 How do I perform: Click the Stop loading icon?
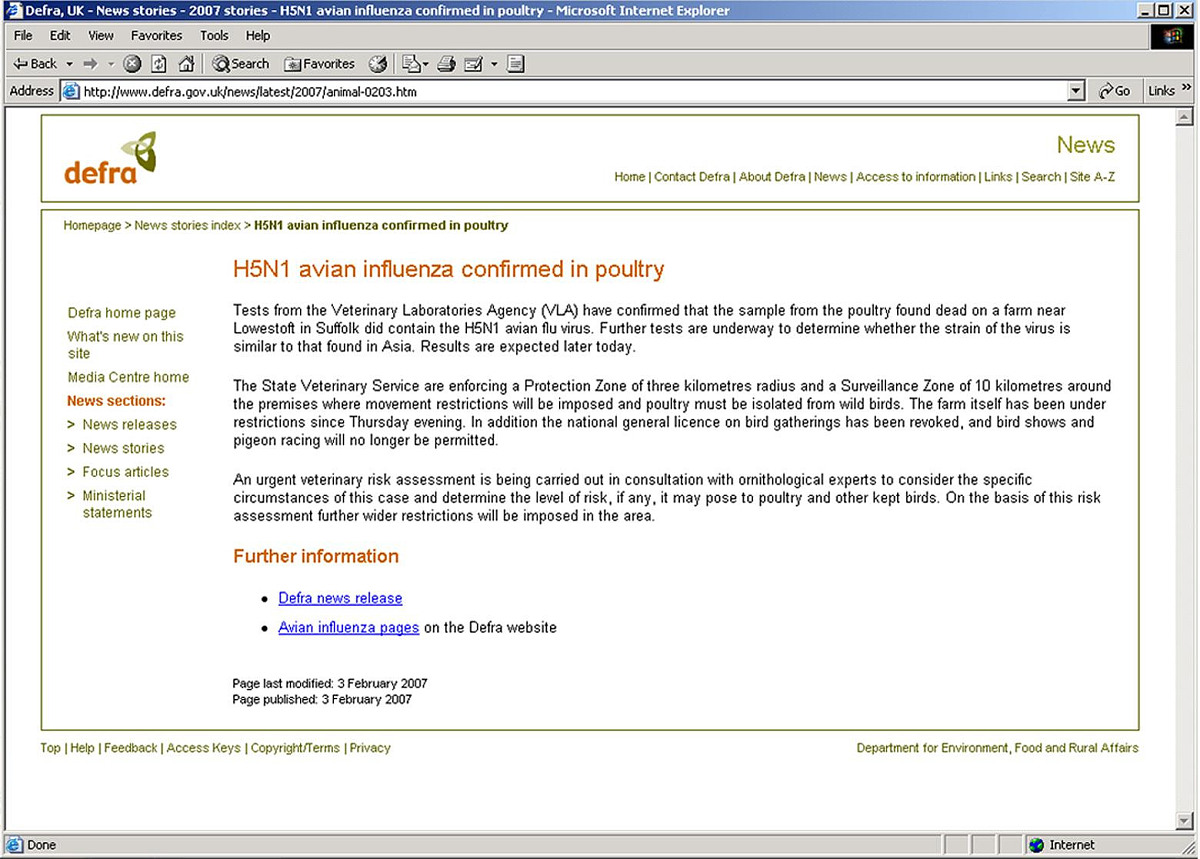coord(132,63)
